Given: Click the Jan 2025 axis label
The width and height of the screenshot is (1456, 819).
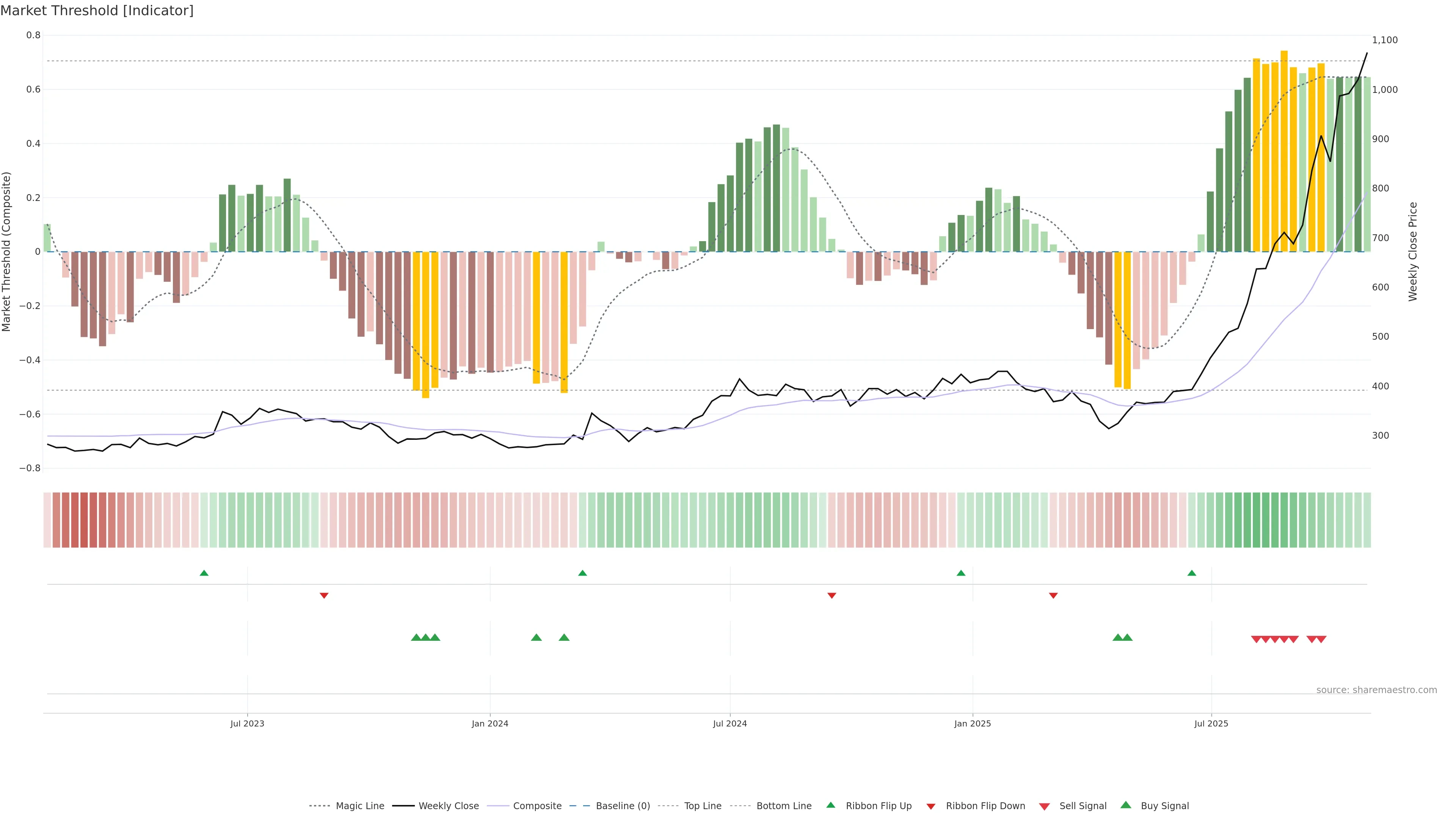Looking at the screenshot, I should (972, 723).
